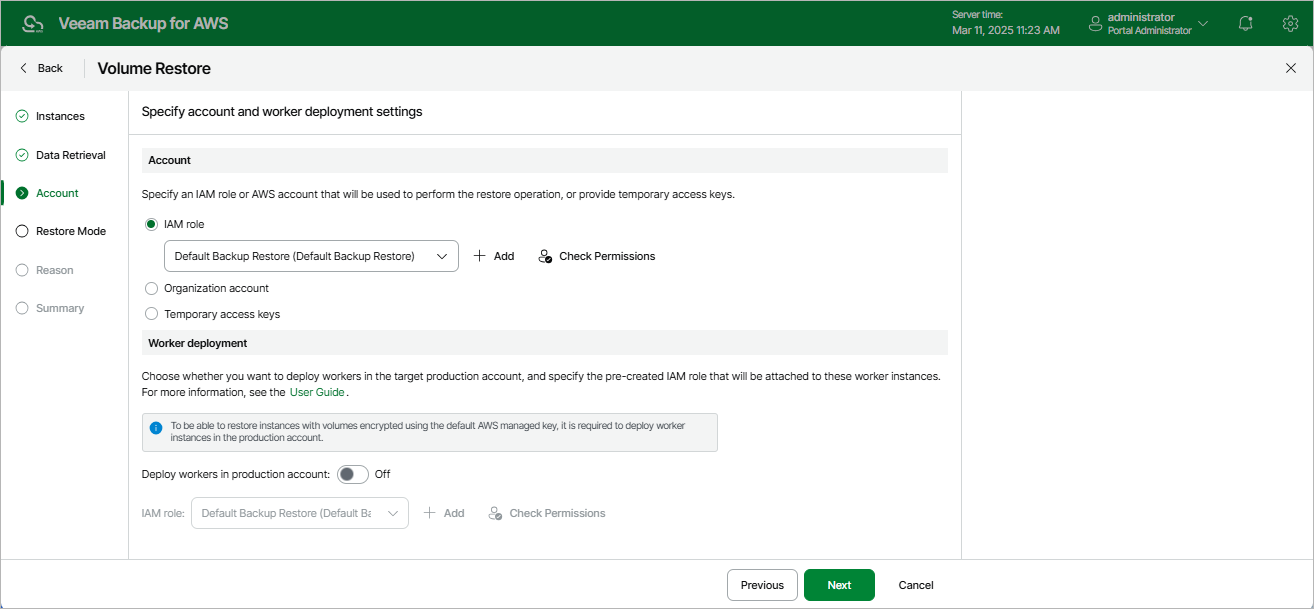Open the User Guide link

(317, 392)
